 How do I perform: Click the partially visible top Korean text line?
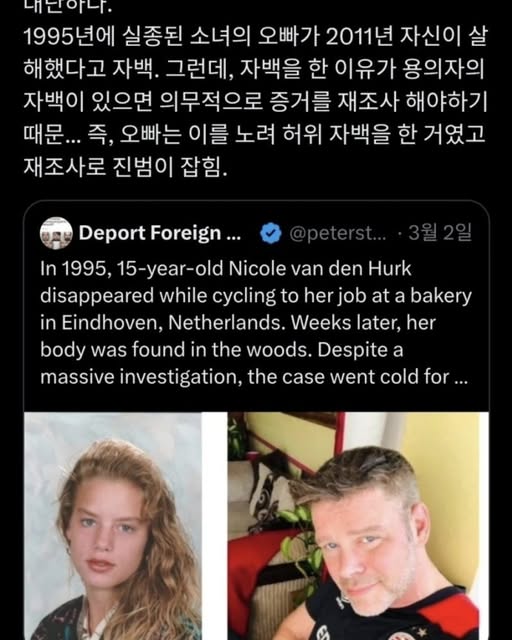coord(68,7)
